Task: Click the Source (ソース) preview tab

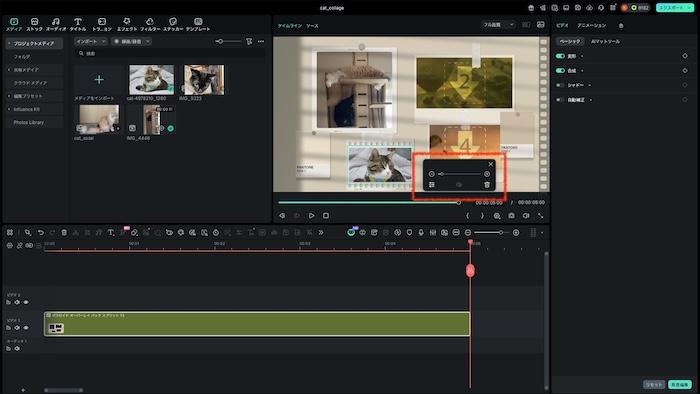Action: pos(312,26)
